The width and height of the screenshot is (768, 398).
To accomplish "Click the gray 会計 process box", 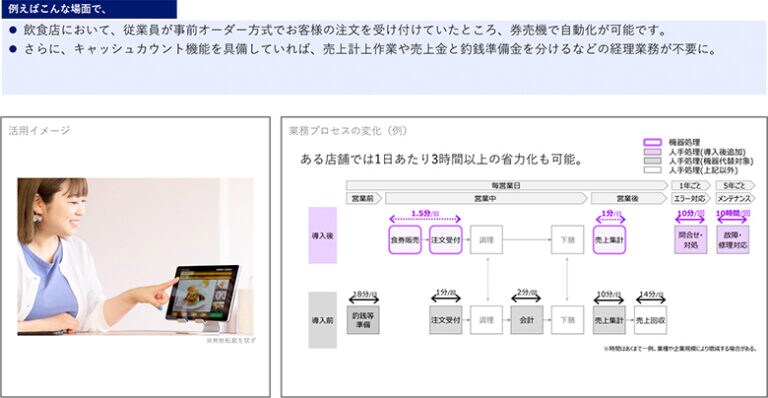I will point(527,320).
